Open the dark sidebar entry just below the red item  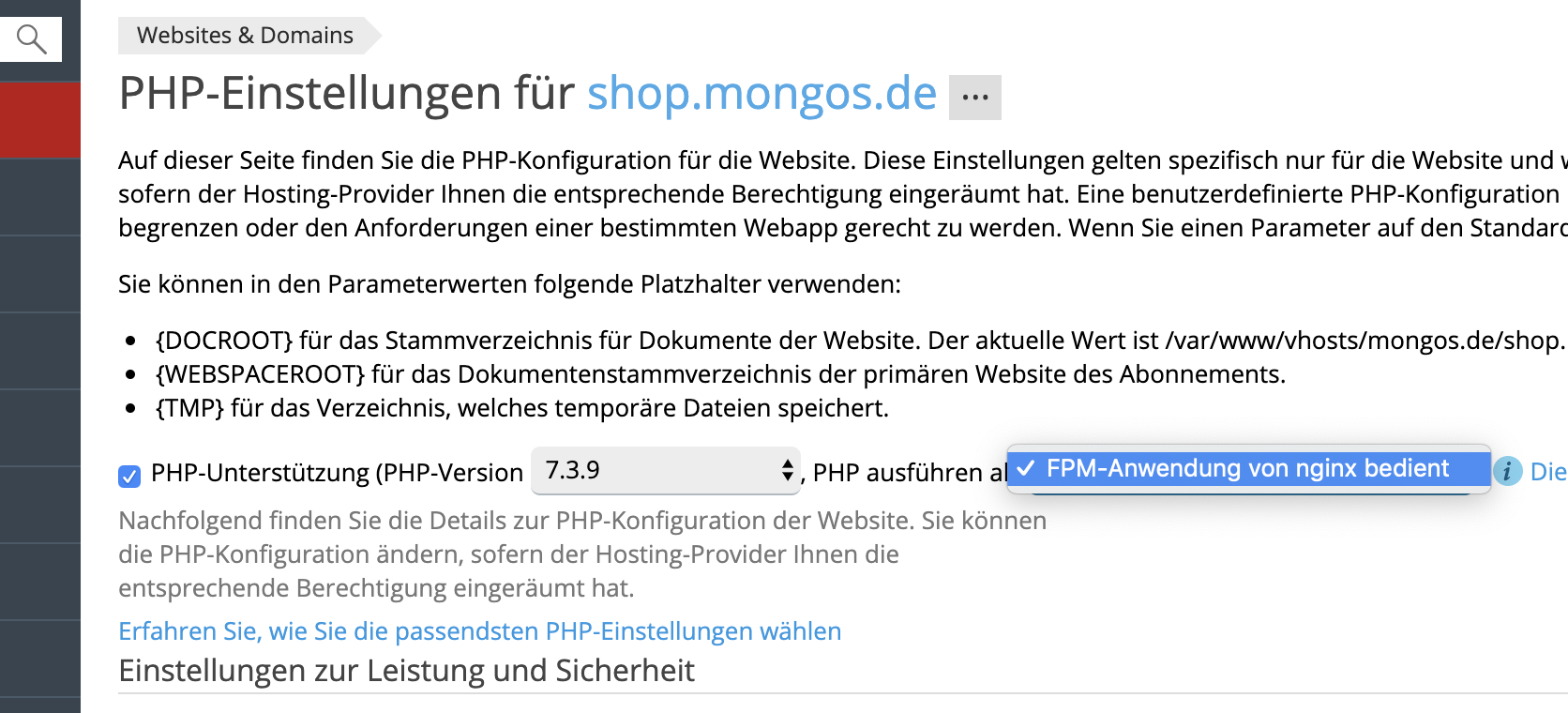(40, 197)
